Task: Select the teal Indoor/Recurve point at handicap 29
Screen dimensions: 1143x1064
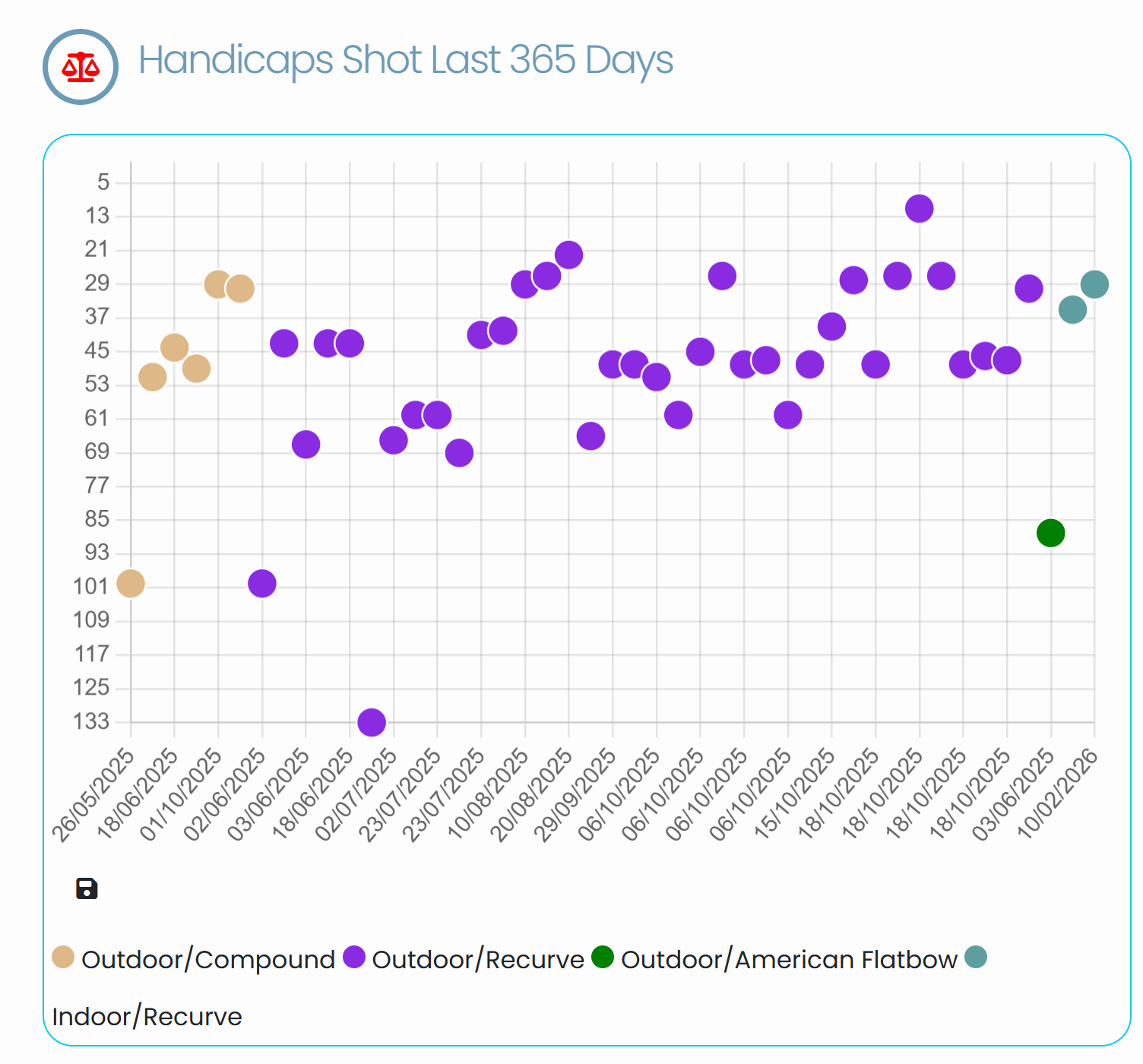Action: click(1094, 284)
